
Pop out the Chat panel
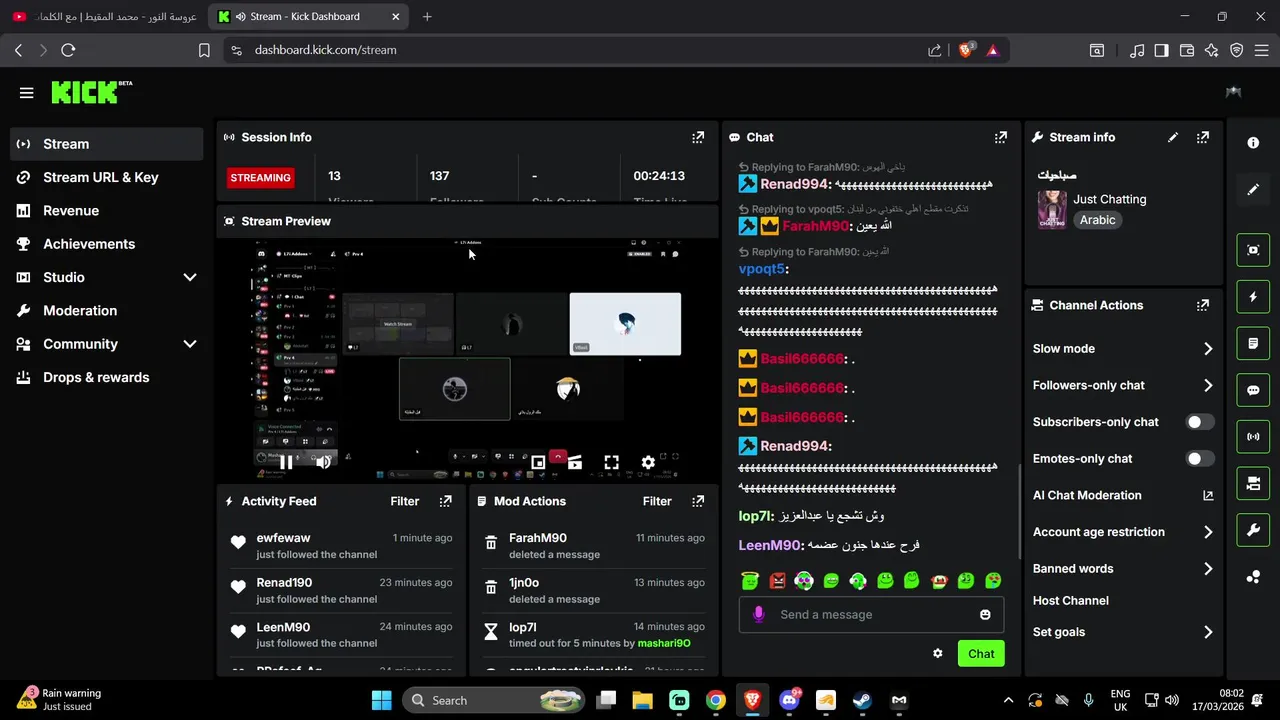pyautogui.click(x=1000, y=137)
